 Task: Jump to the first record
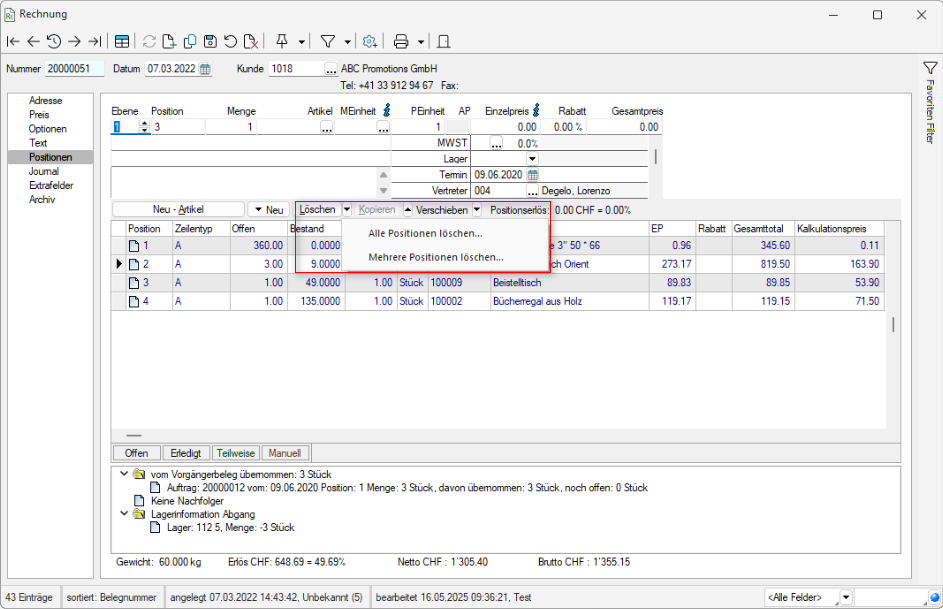(x=13, y=41)
